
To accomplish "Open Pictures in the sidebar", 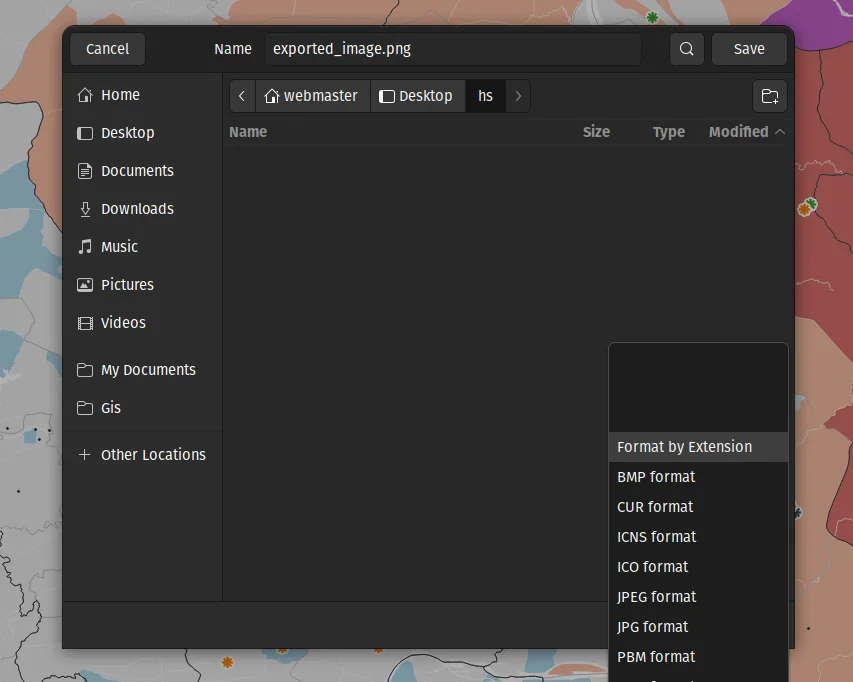I will click(127, 285).
